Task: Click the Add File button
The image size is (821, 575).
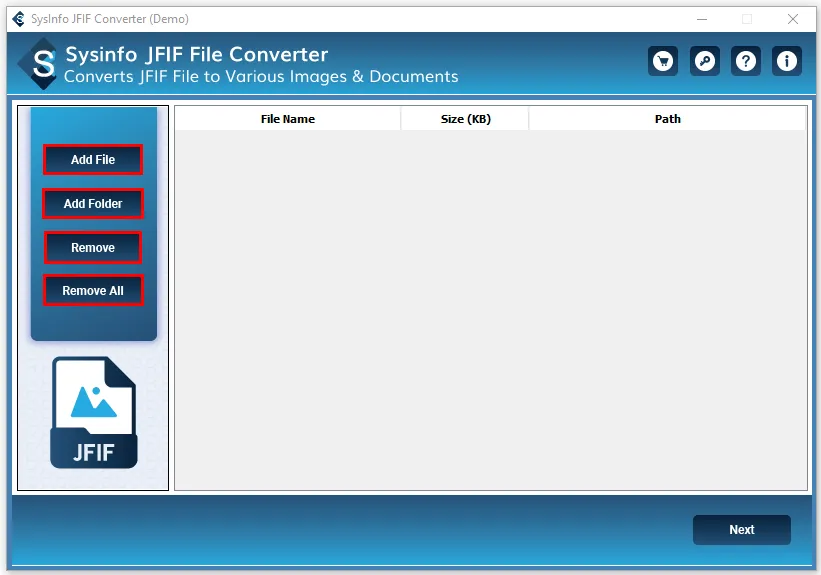Action: 93,160
